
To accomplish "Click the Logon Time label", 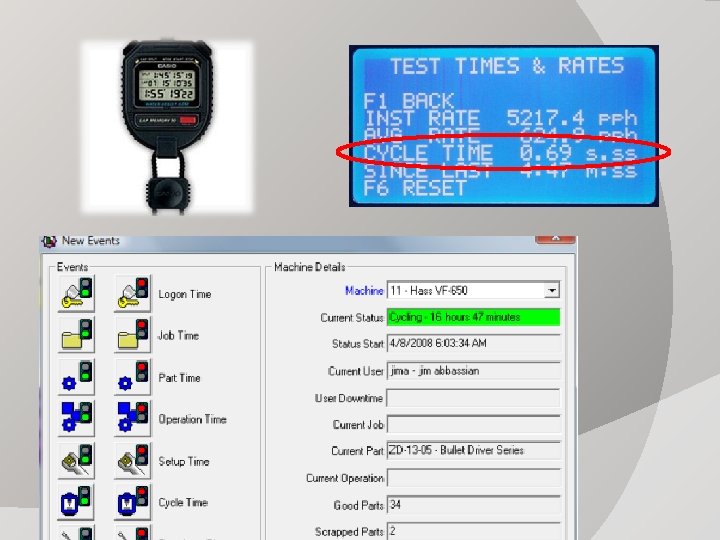I will click(185, 294).
